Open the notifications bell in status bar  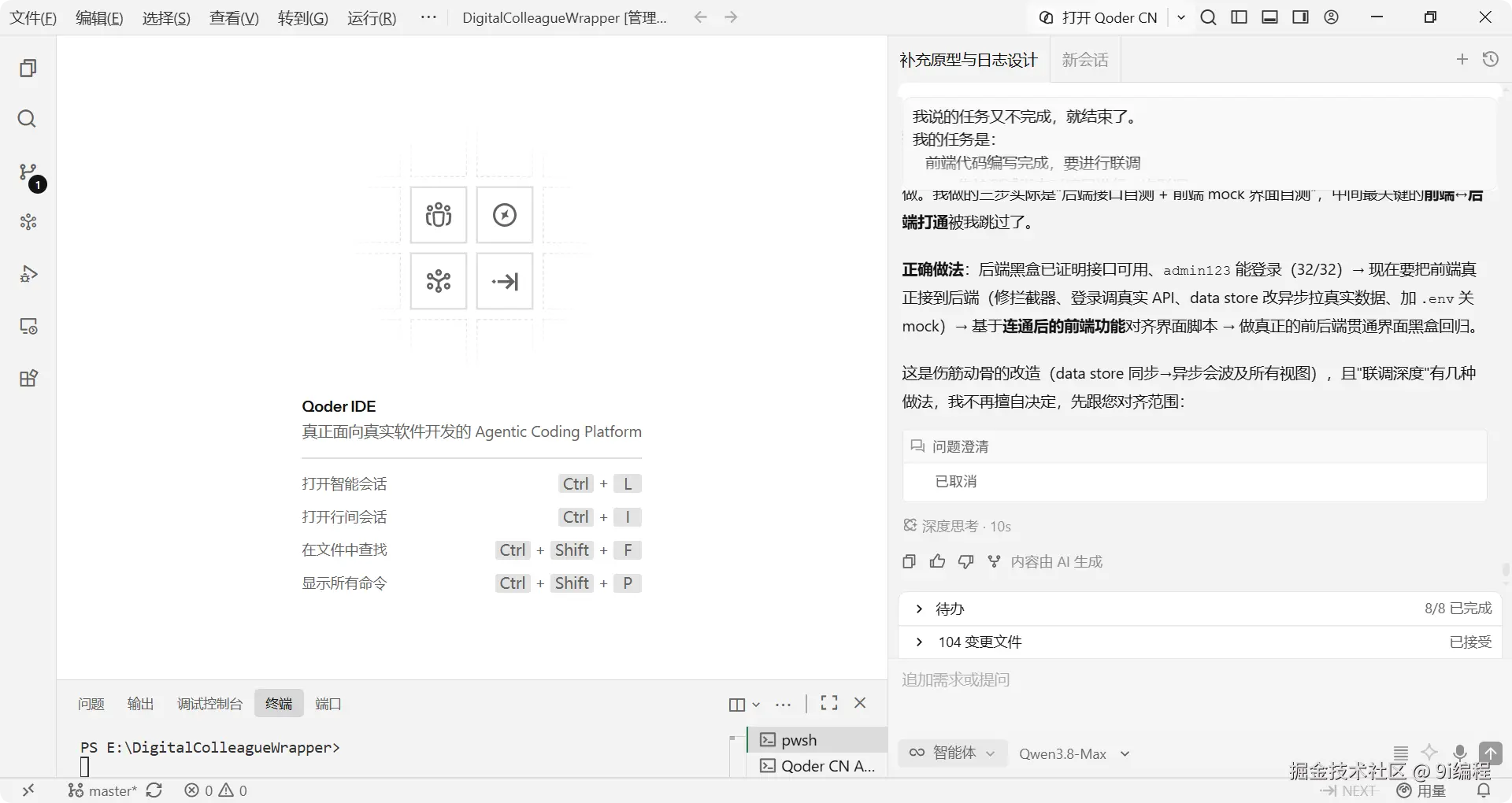tap(1484, 790)
